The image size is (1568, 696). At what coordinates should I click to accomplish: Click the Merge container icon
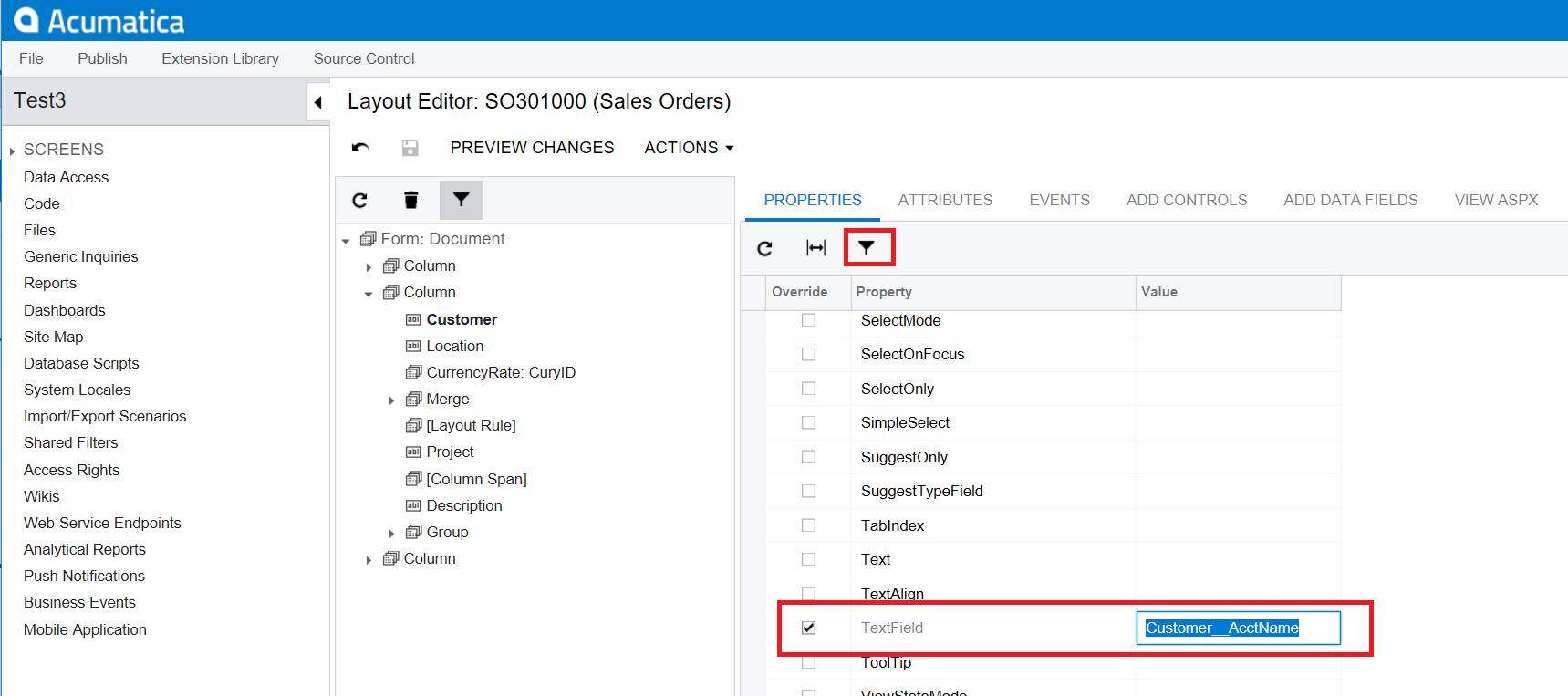[413, 400]
